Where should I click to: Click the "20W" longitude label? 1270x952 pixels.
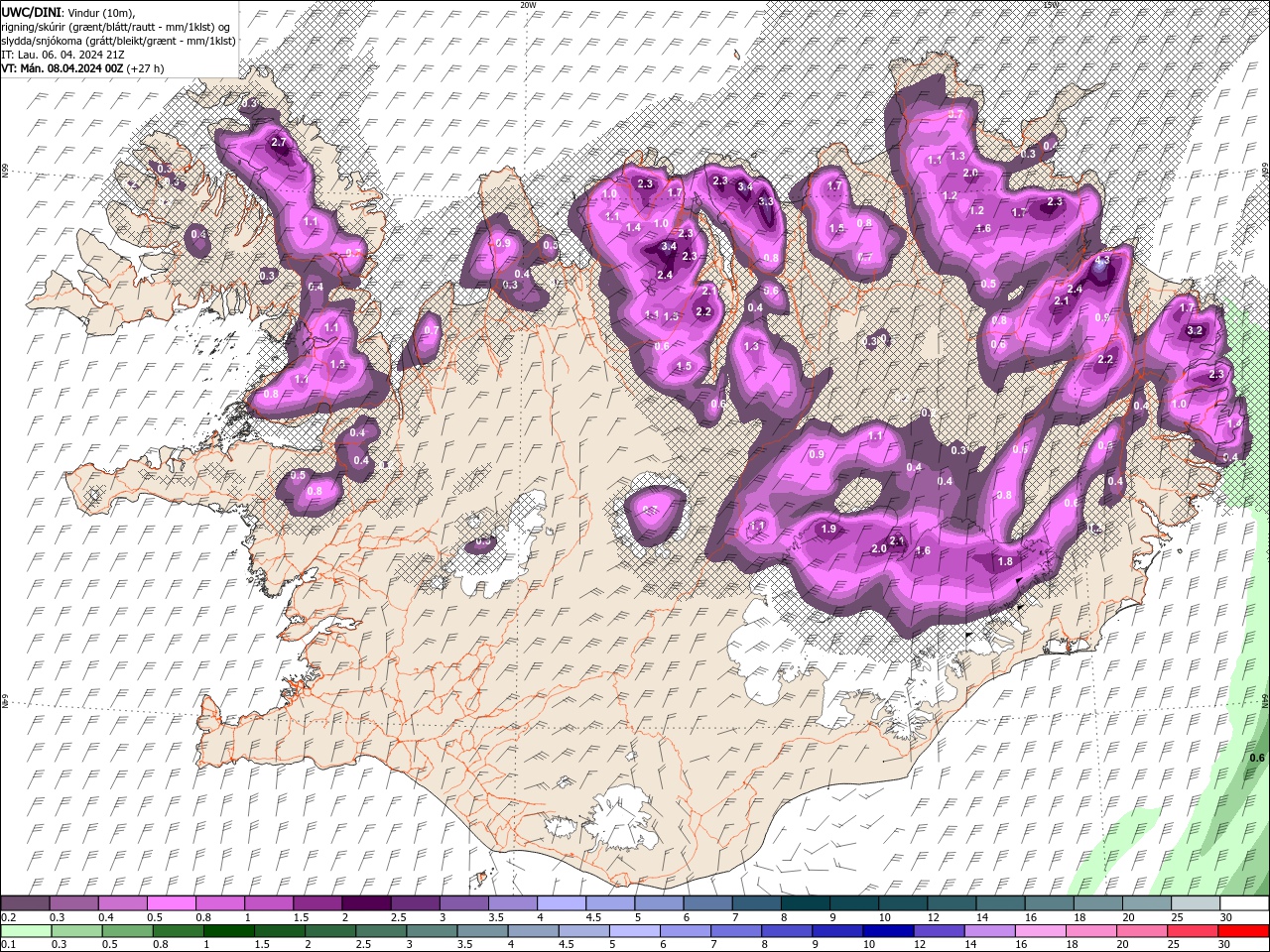[x=528, y=5]
